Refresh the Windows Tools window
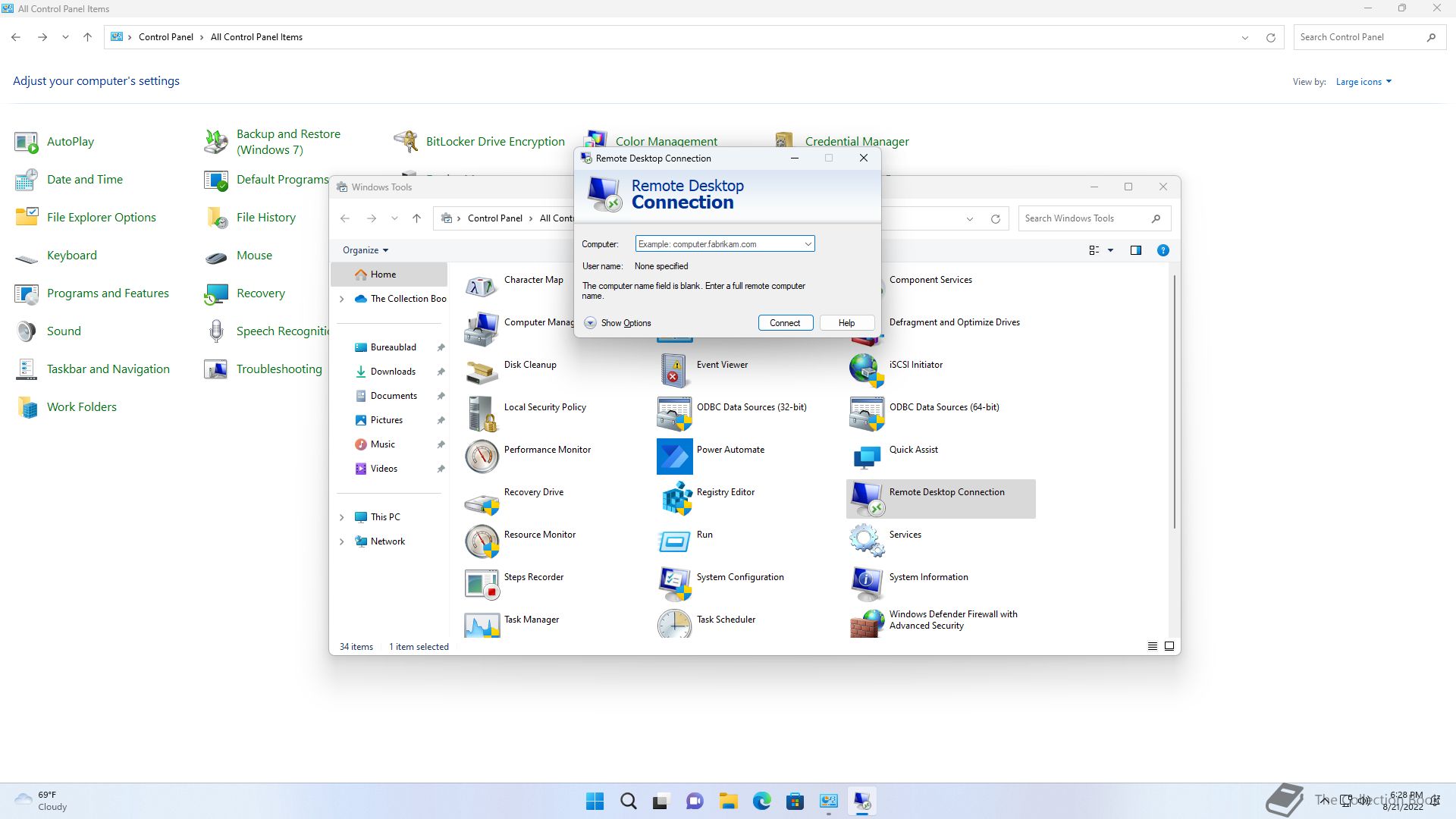1456x819 pixels. 996,219
